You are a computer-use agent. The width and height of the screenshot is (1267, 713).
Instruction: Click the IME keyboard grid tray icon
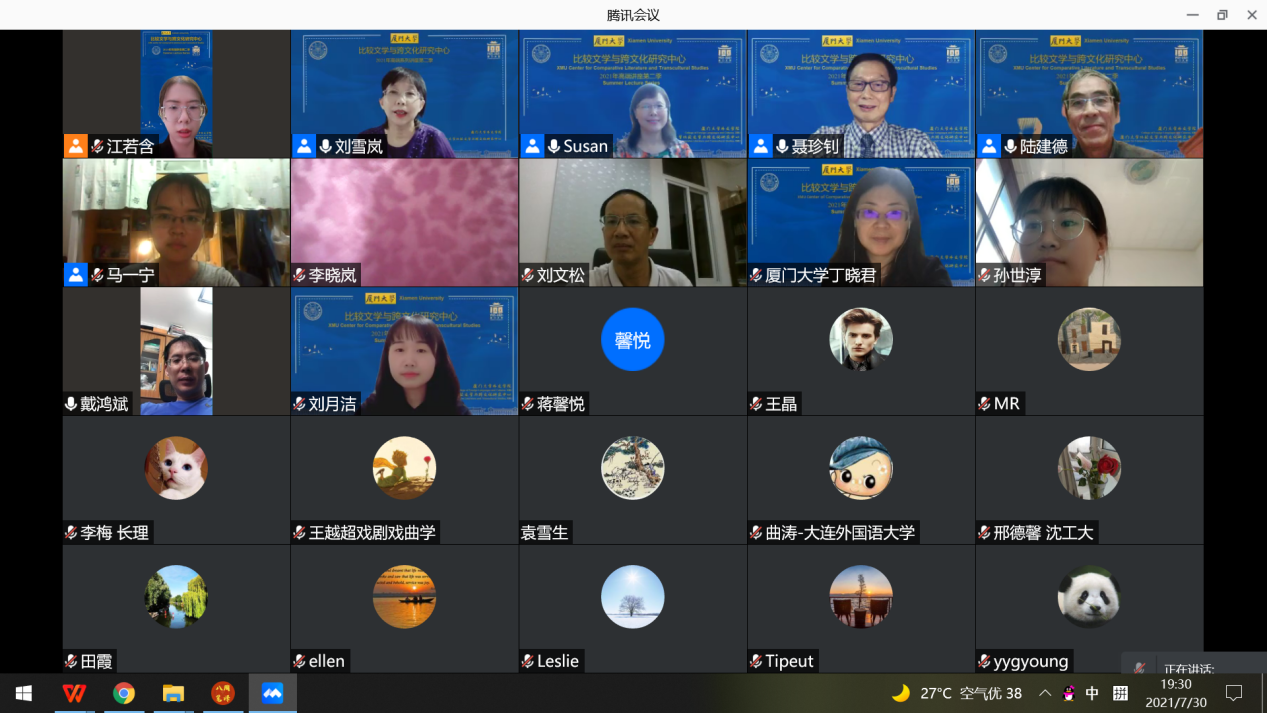coord(1120,693)
